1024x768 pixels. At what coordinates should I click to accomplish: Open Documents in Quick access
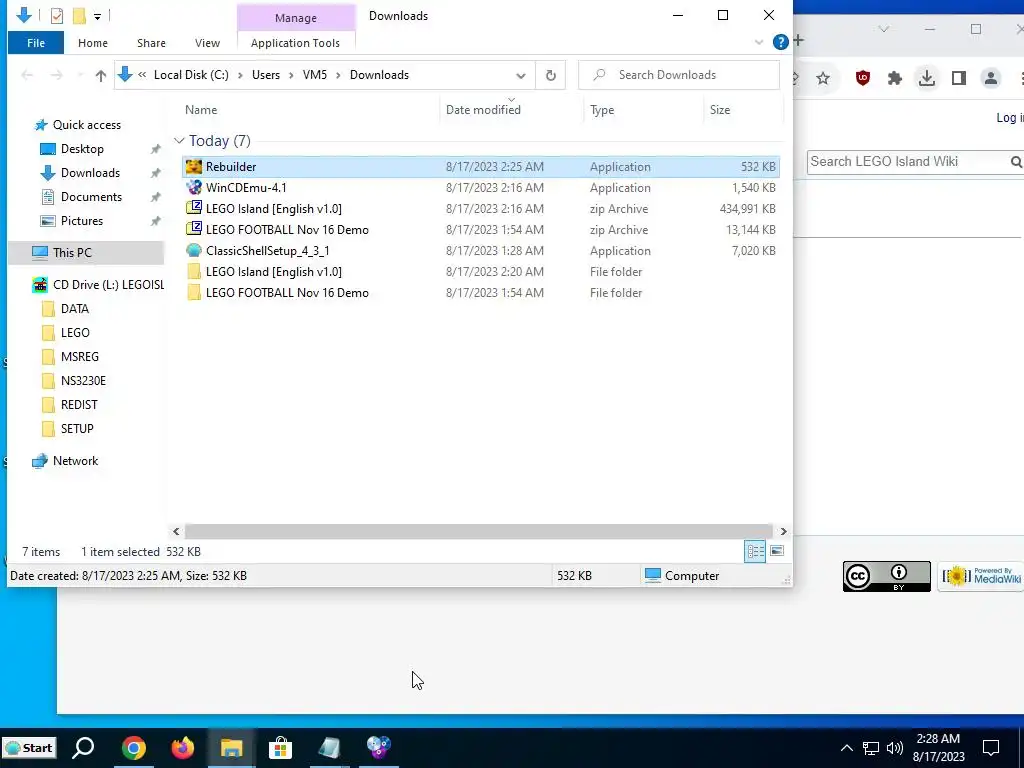pos(91,197)
